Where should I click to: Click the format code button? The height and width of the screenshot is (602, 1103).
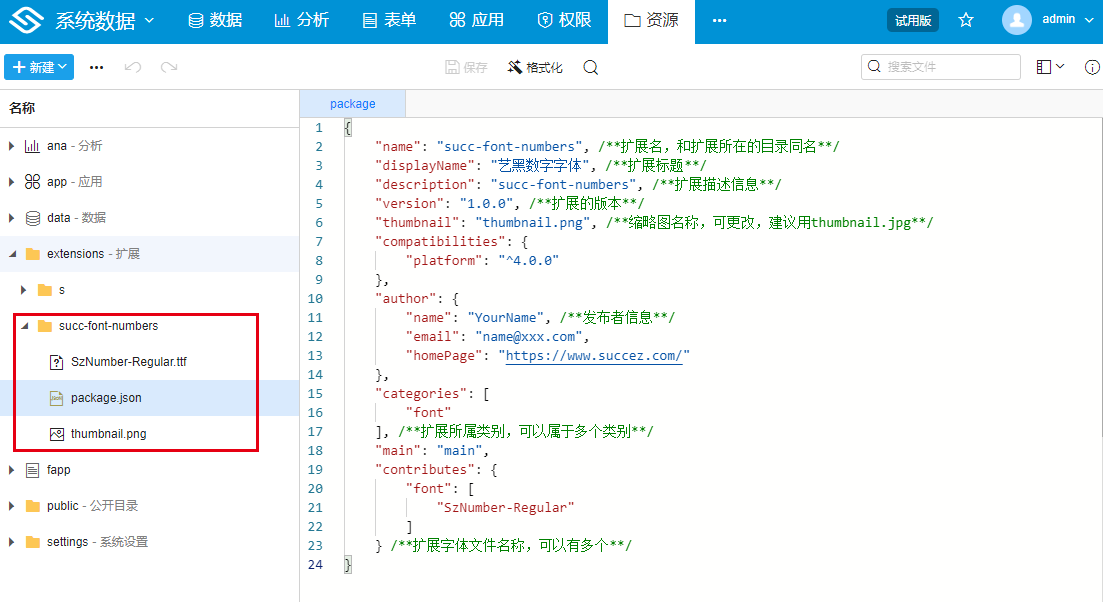coord(535,67)
